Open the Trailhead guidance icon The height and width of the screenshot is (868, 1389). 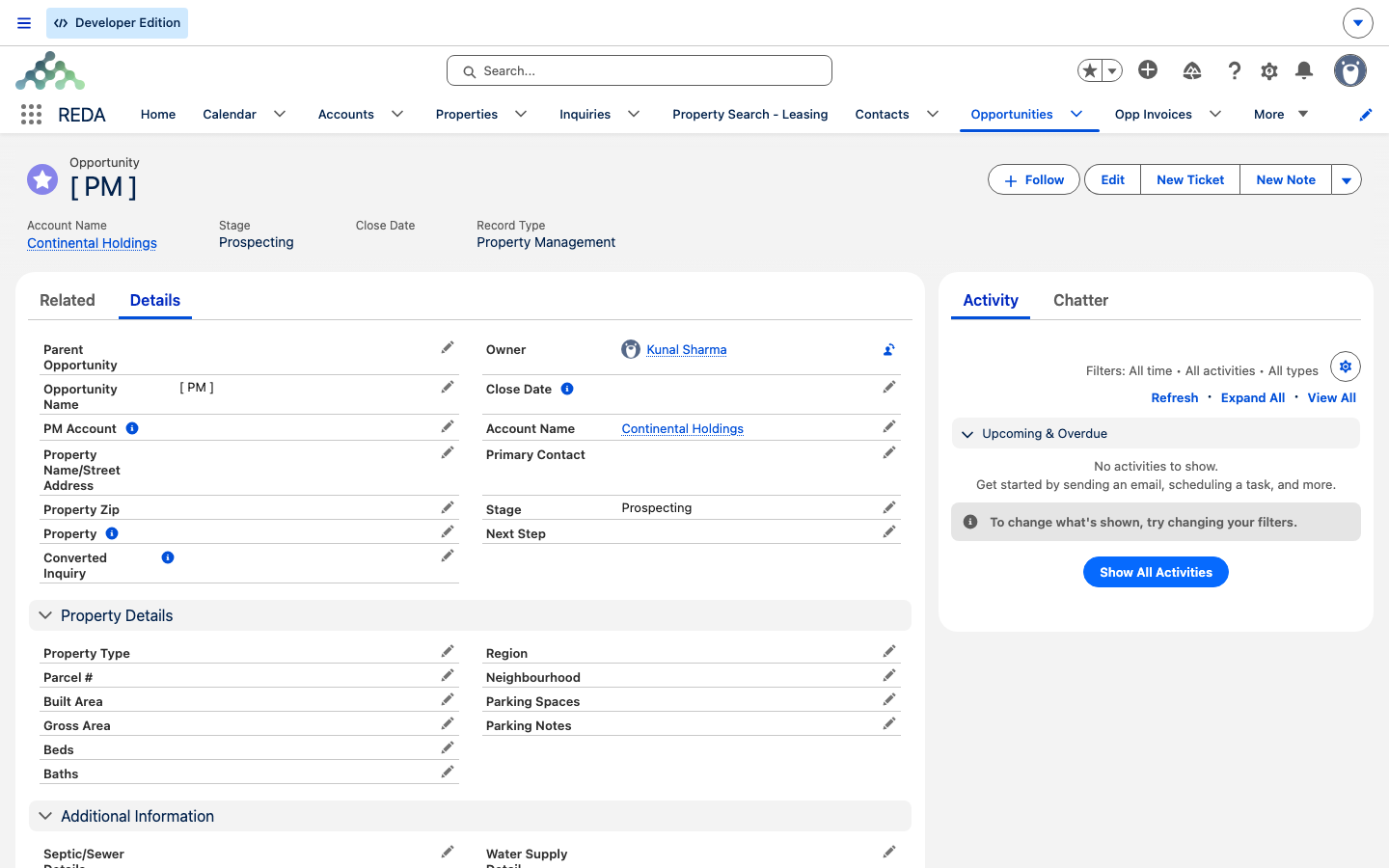(x=1192, y=70)
